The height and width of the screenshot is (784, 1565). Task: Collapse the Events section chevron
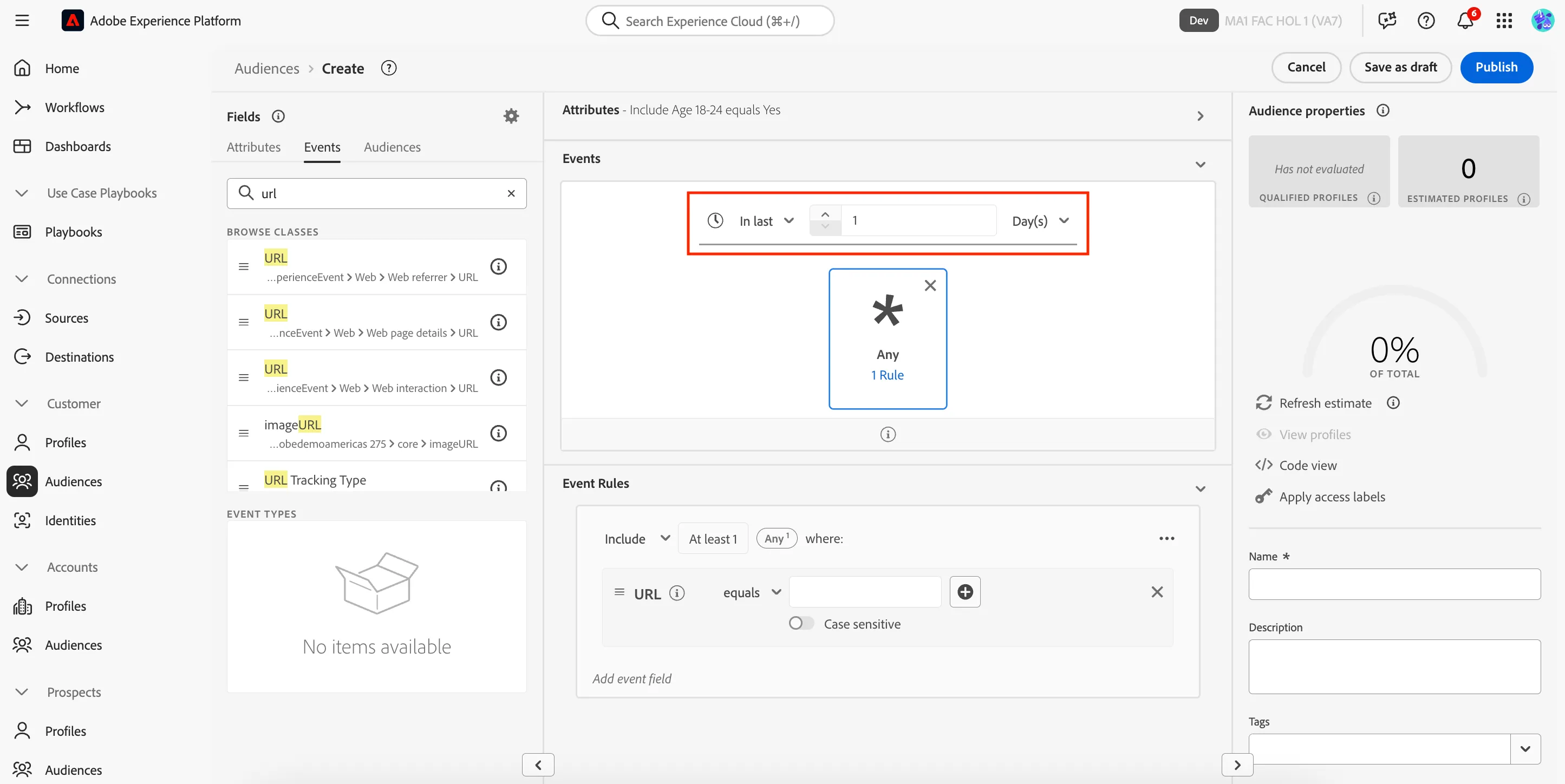click(1200, 165)
